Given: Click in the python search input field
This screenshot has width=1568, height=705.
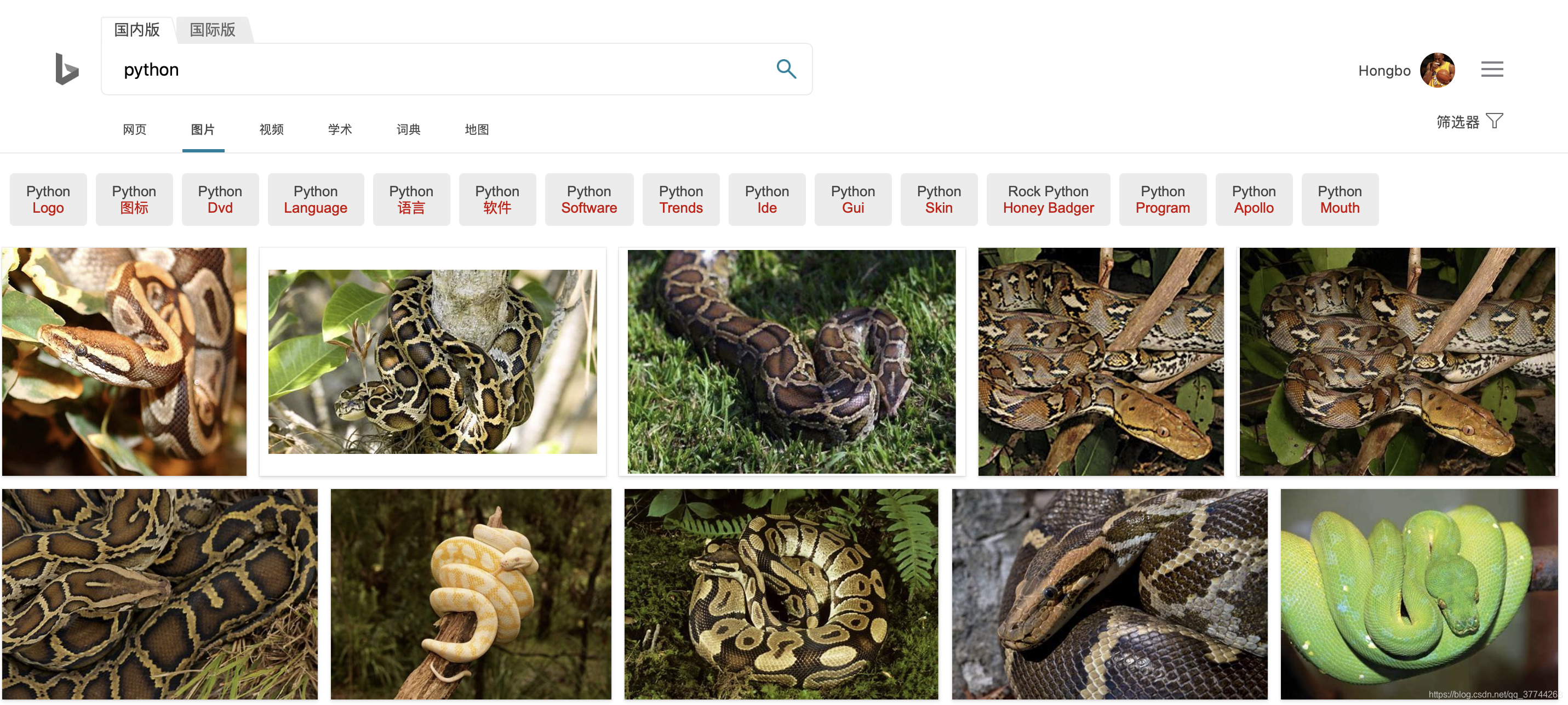Looking at the screenshot, I should coord(426,70).
